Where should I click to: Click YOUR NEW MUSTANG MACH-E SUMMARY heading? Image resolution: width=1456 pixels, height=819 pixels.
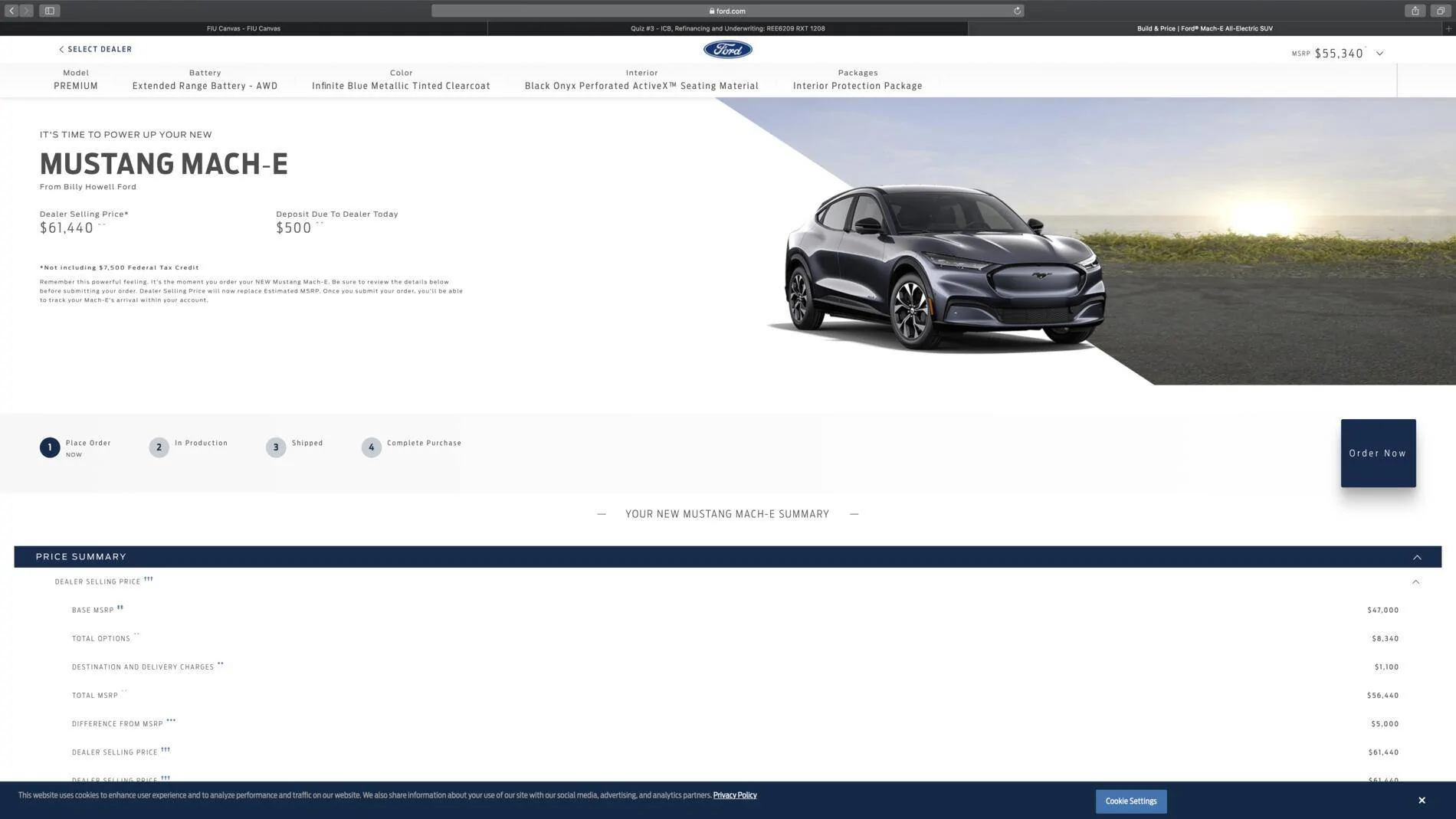[x=727, y=514]
